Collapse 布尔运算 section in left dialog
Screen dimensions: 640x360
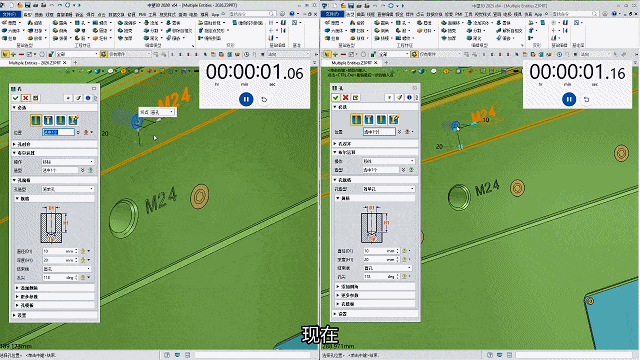tap(54, 153)
